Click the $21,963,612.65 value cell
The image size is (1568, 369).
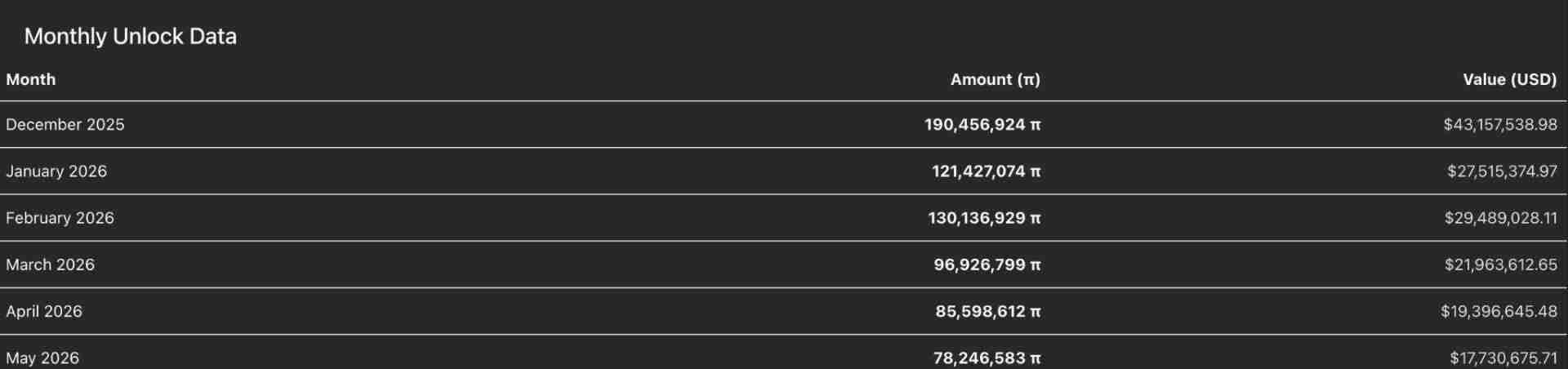[x=1500, y=265]
